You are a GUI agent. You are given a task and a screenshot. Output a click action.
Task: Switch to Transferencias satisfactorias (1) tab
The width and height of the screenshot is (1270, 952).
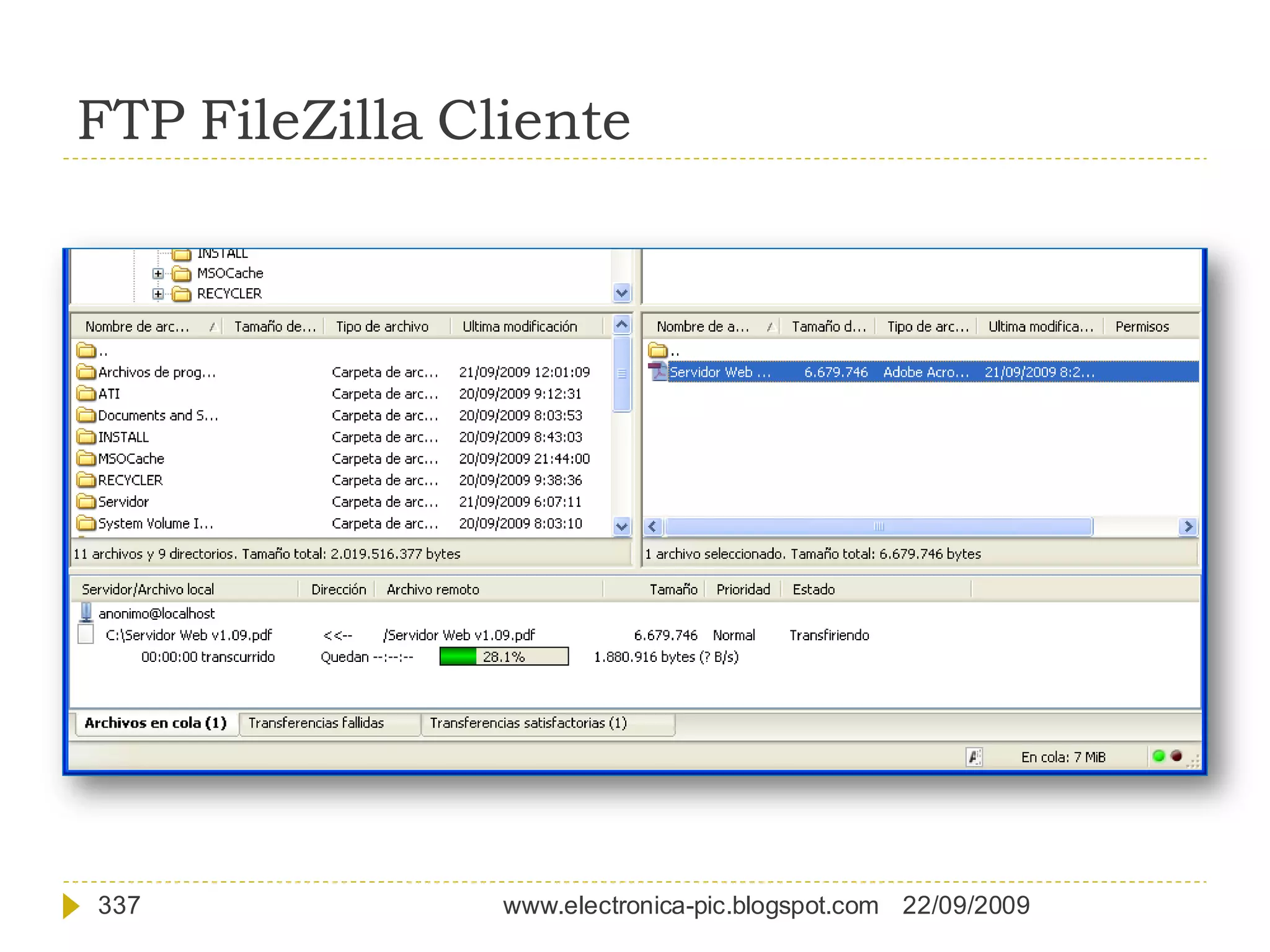click(x=548, y=723)
